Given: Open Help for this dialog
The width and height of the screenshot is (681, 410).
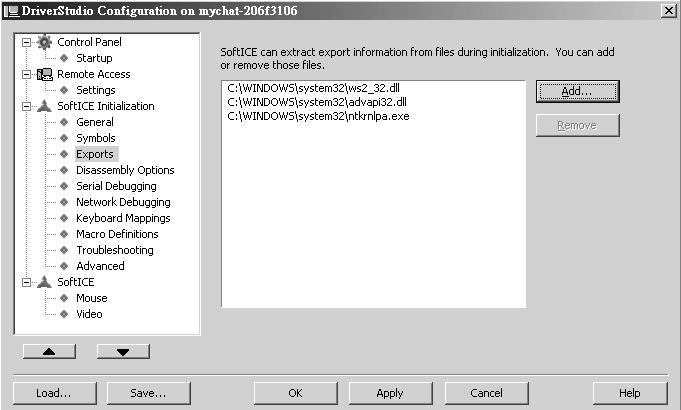Looking at the screenshot, I should (630, 393).
